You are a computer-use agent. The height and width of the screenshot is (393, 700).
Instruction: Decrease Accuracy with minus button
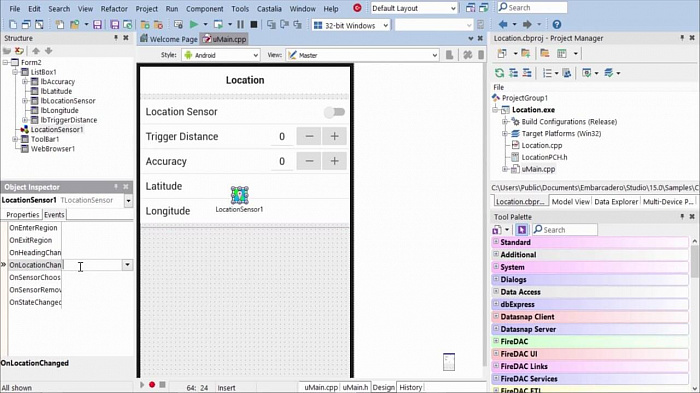tap(309, 161)
